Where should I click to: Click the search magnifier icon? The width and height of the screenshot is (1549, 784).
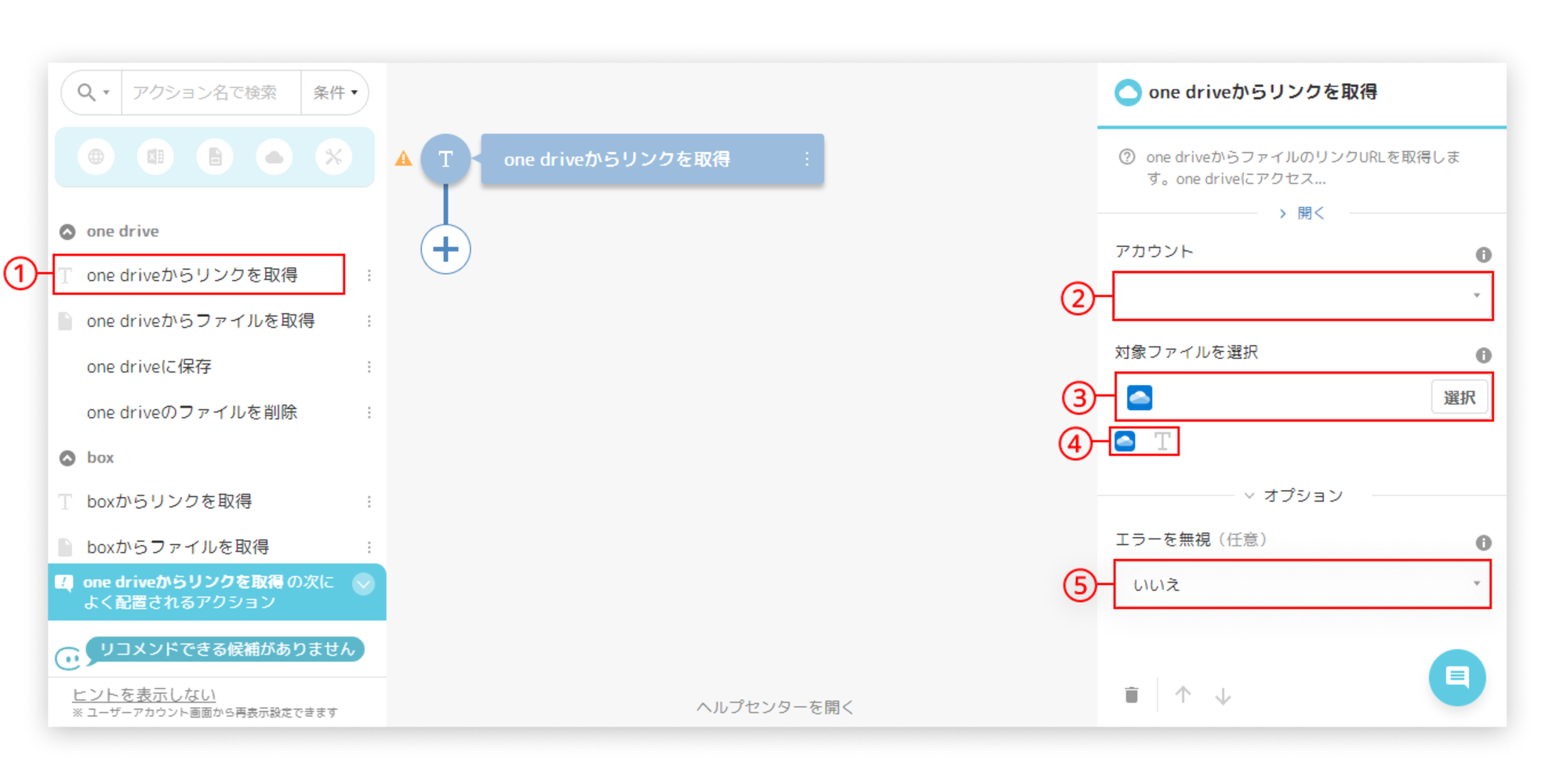85,93
